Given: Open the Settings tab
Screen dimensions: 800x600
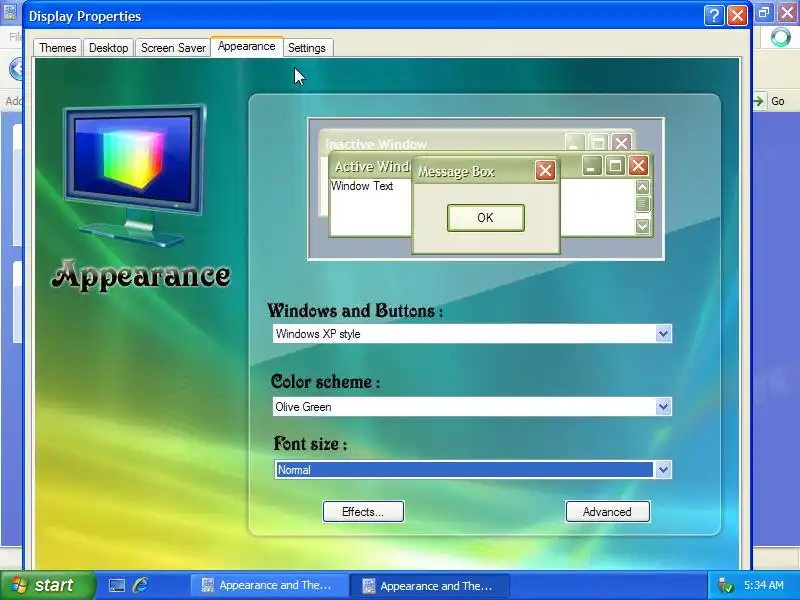Looking at the screenshot, I should (307, 48).
